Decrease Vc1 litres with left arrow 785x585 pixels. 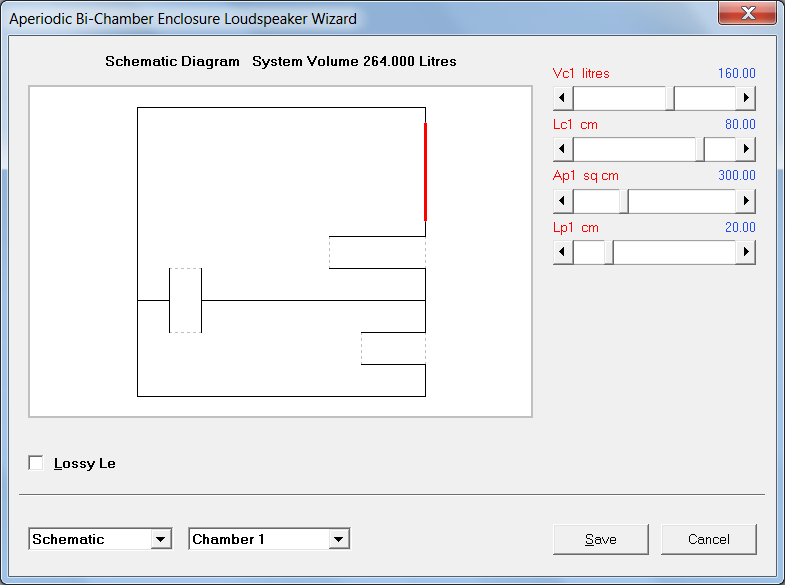point(563,98)
